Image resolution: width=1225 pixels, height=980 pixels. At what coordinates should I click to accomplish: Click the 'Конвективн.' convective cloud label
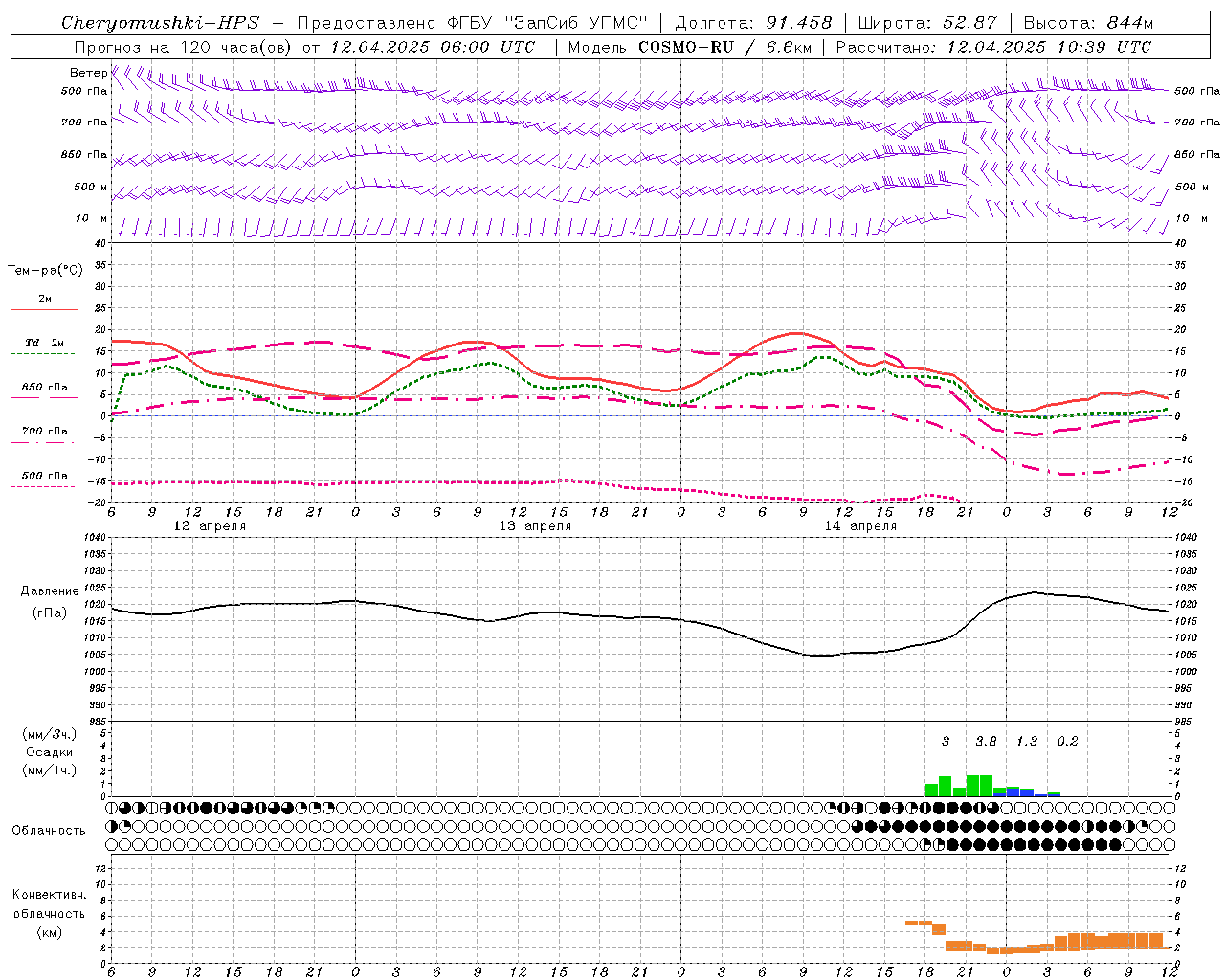49,895
